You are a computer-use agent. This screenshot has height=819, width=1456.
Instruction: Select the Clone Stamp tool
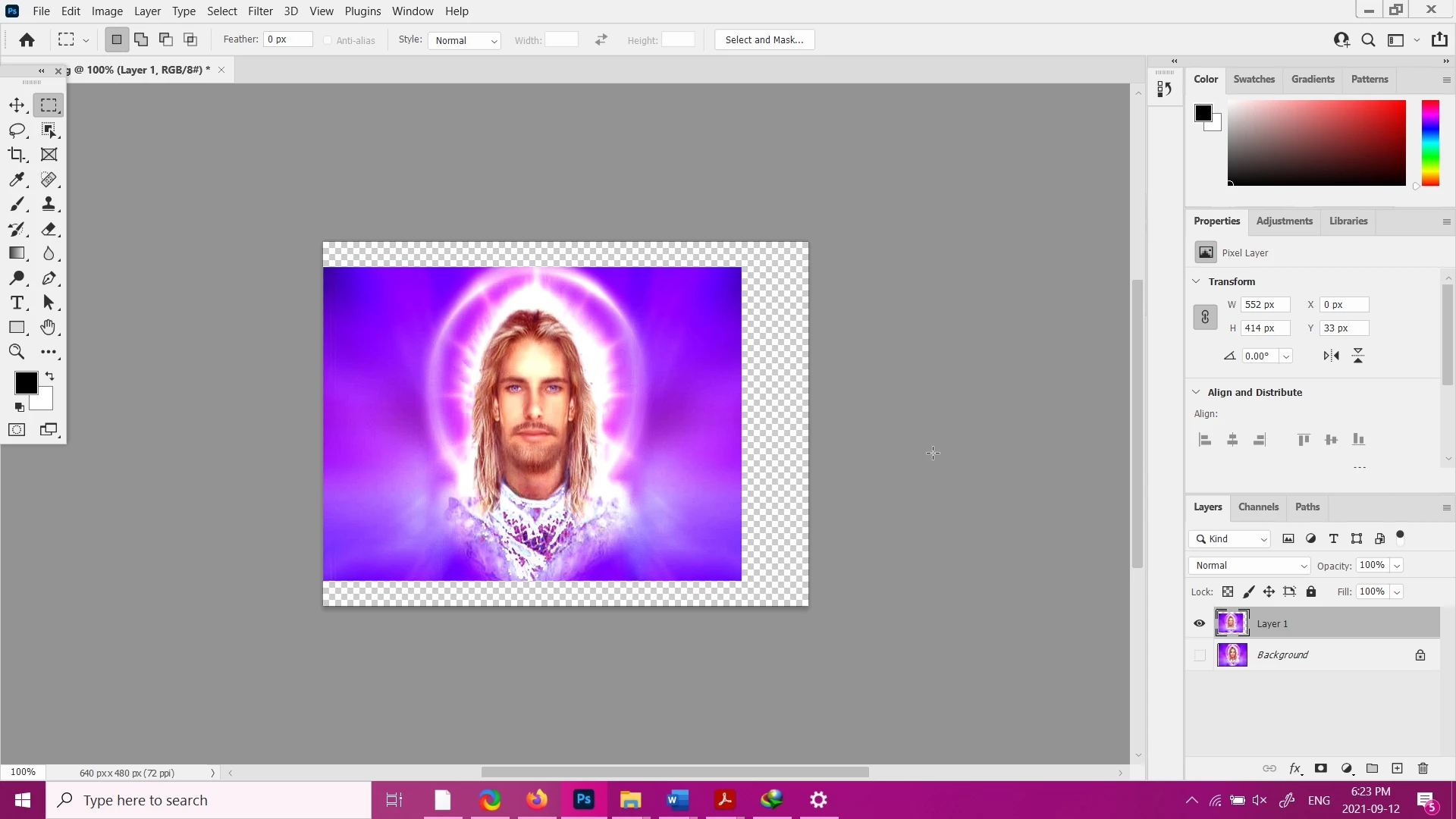tap(49, 204)
